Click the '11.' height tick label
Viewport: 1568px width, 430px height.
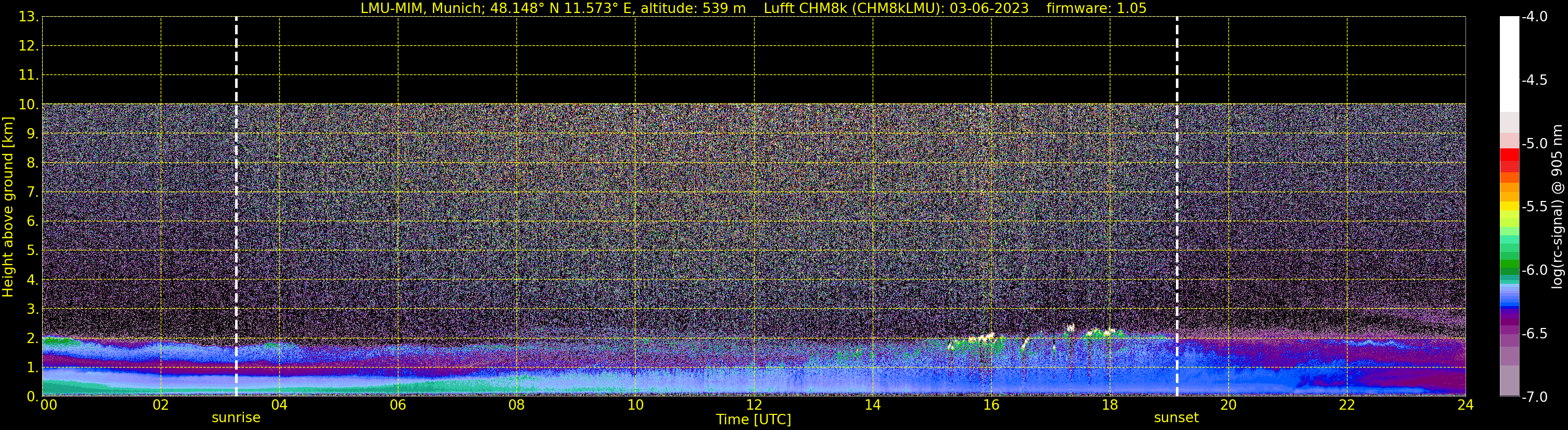pyautogui.click(x=29, y=75)
